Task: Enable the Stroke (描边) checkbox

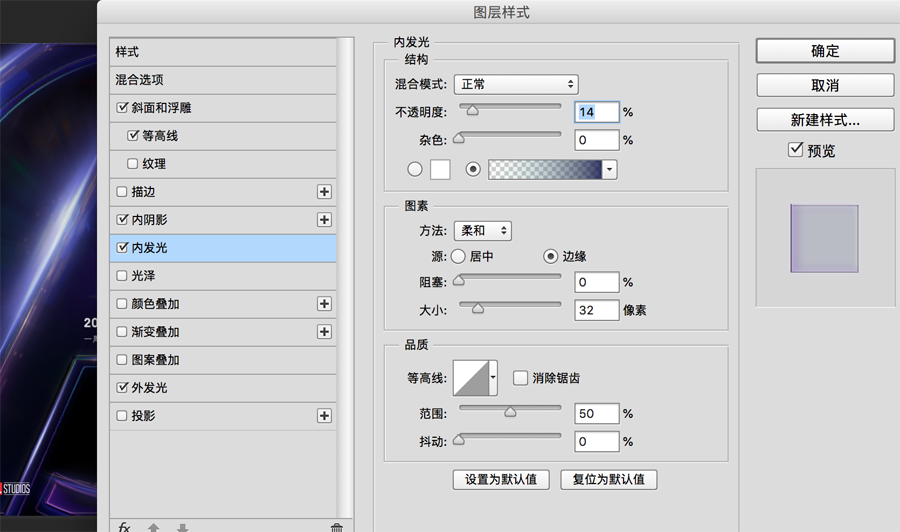Action: 122,192
